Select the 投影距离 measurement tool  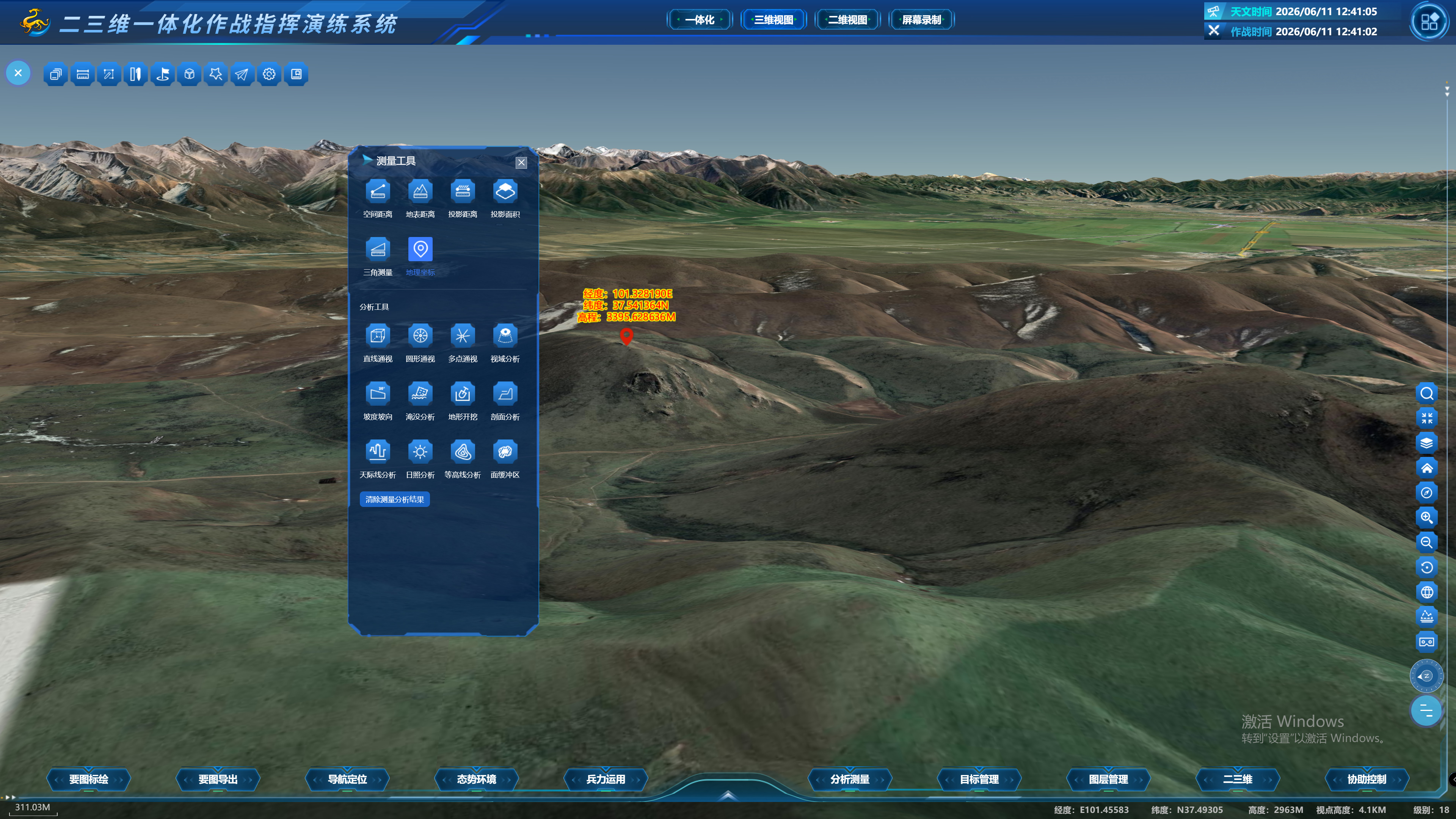click(462, 191)
